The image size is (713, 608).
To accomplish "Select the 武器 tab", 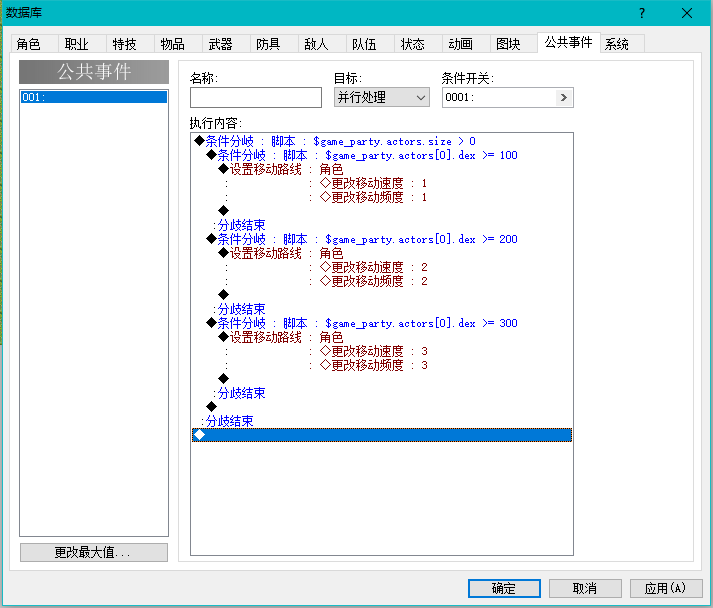I will (x=226, y=44).
